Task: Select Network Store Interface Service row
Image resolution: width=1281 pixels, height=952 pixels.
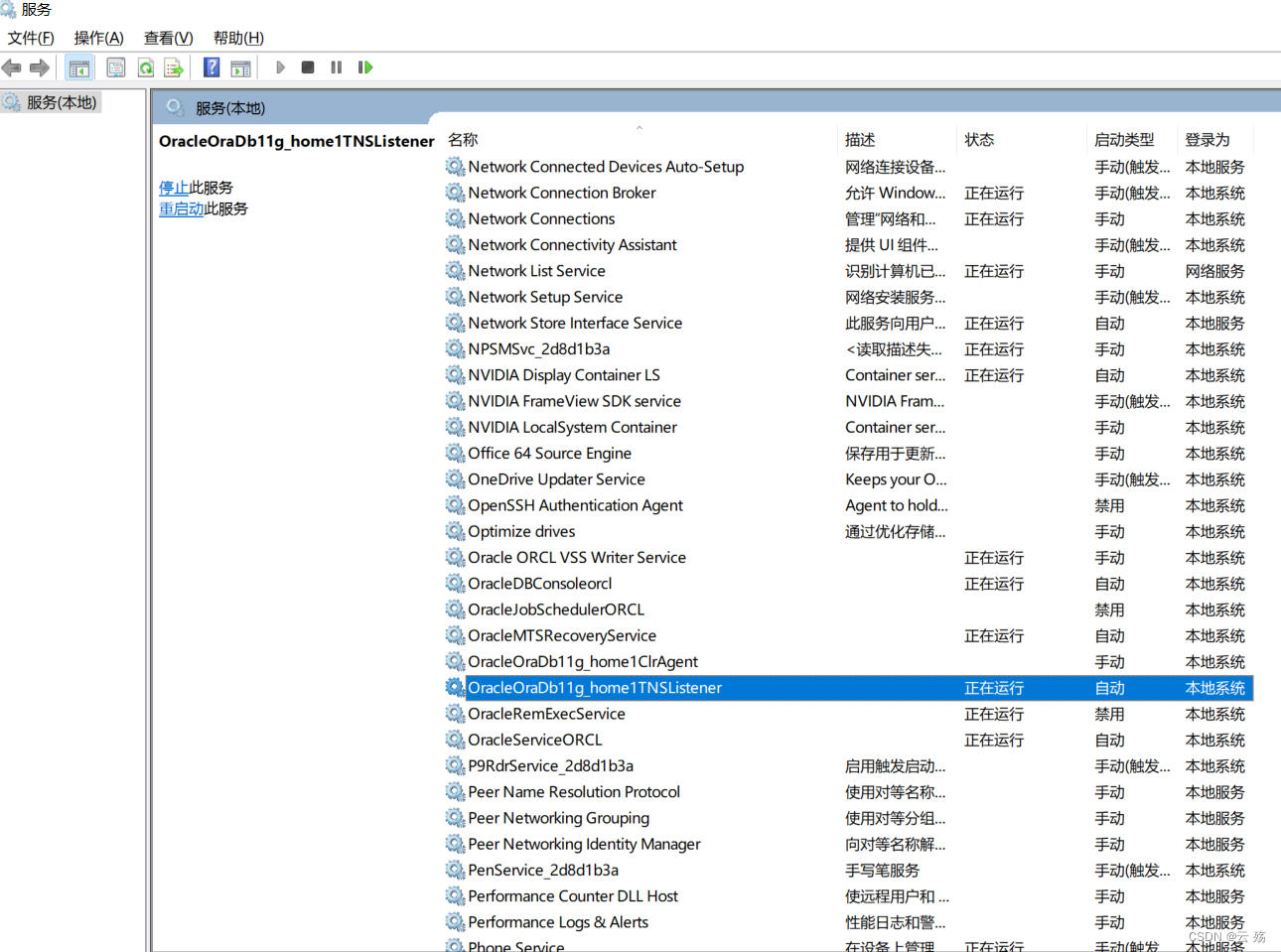Action: (x=849, y=323)
